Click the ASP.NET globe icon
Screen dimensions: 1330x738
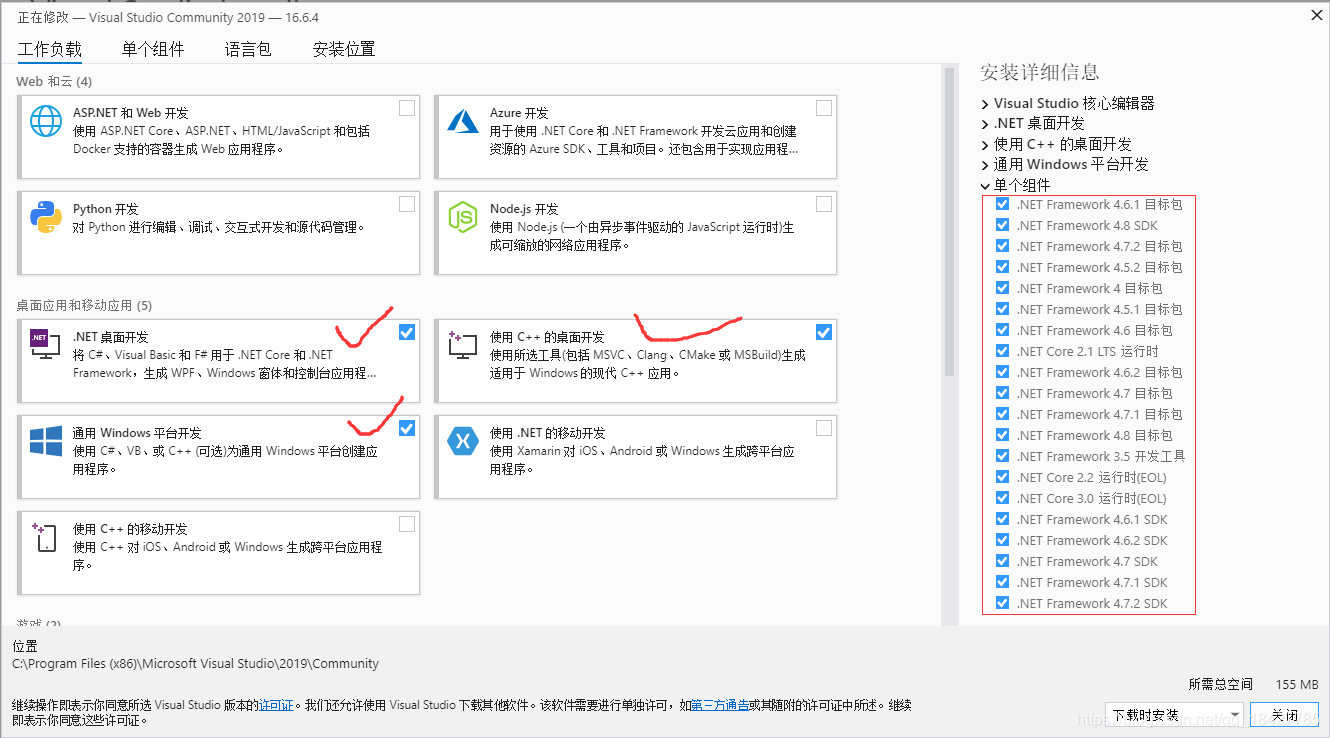(x=46, y=121)
